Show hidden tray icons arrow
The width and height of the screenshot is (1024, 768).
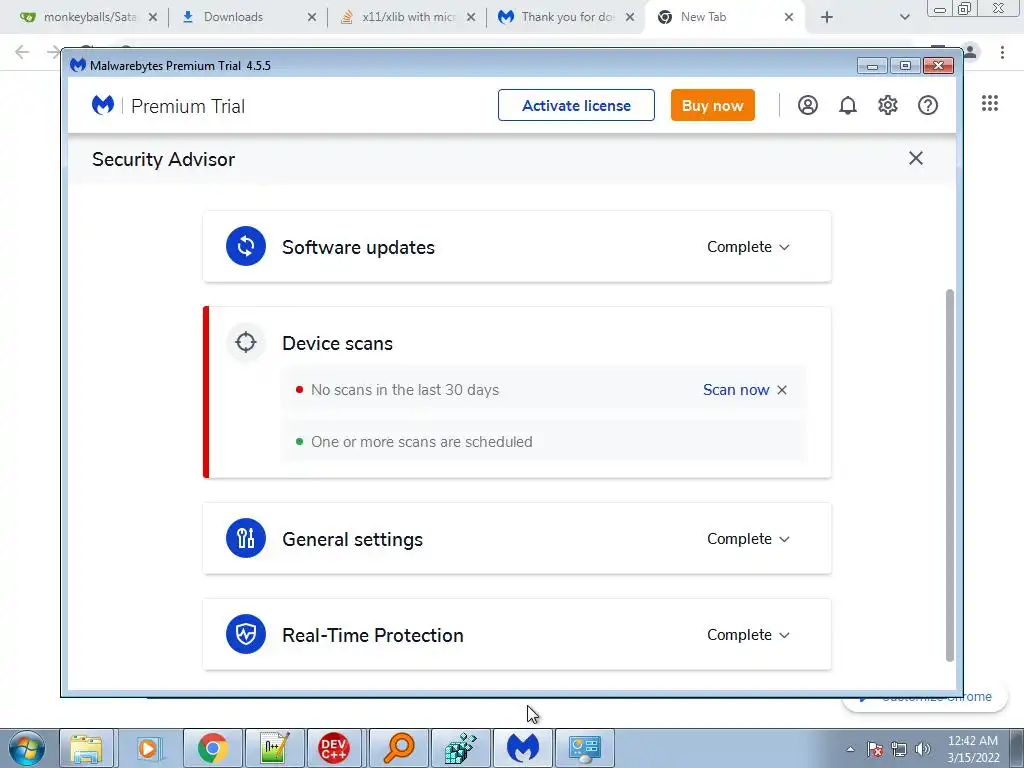click(x=850, y=749)
